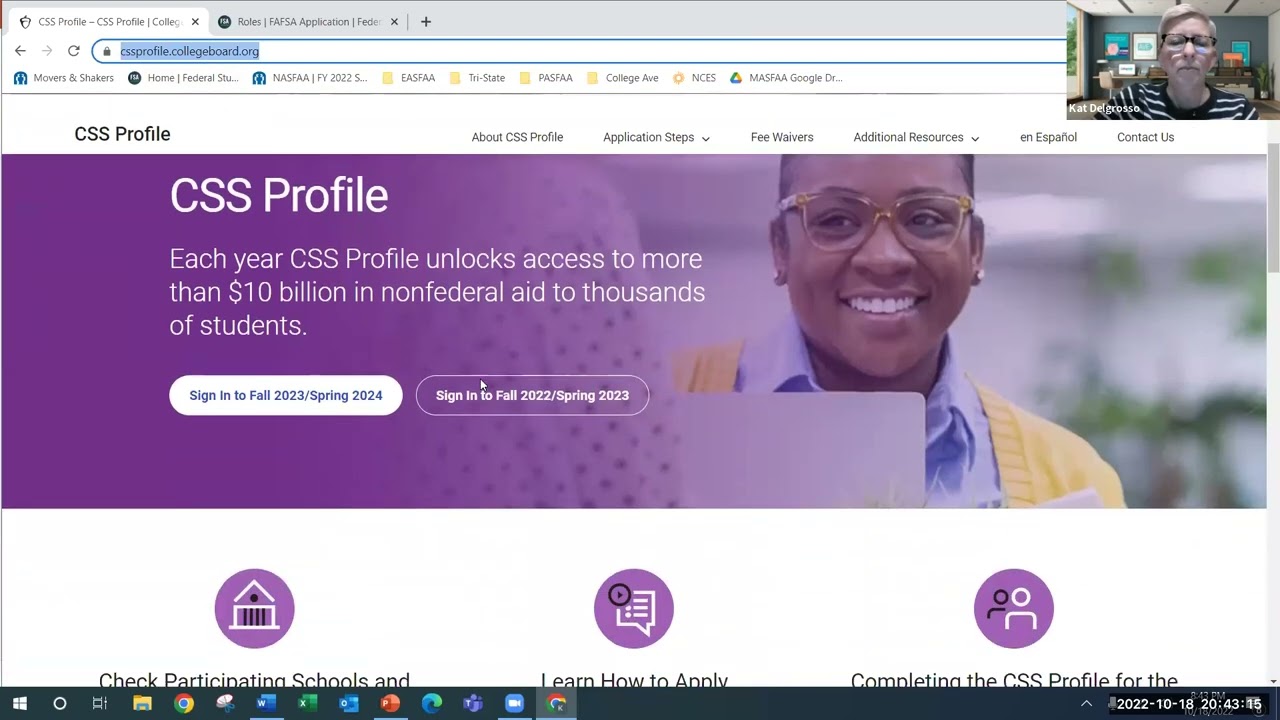Click the browser back arrow
Viewport: 1280px width, 720px height.
20,51
